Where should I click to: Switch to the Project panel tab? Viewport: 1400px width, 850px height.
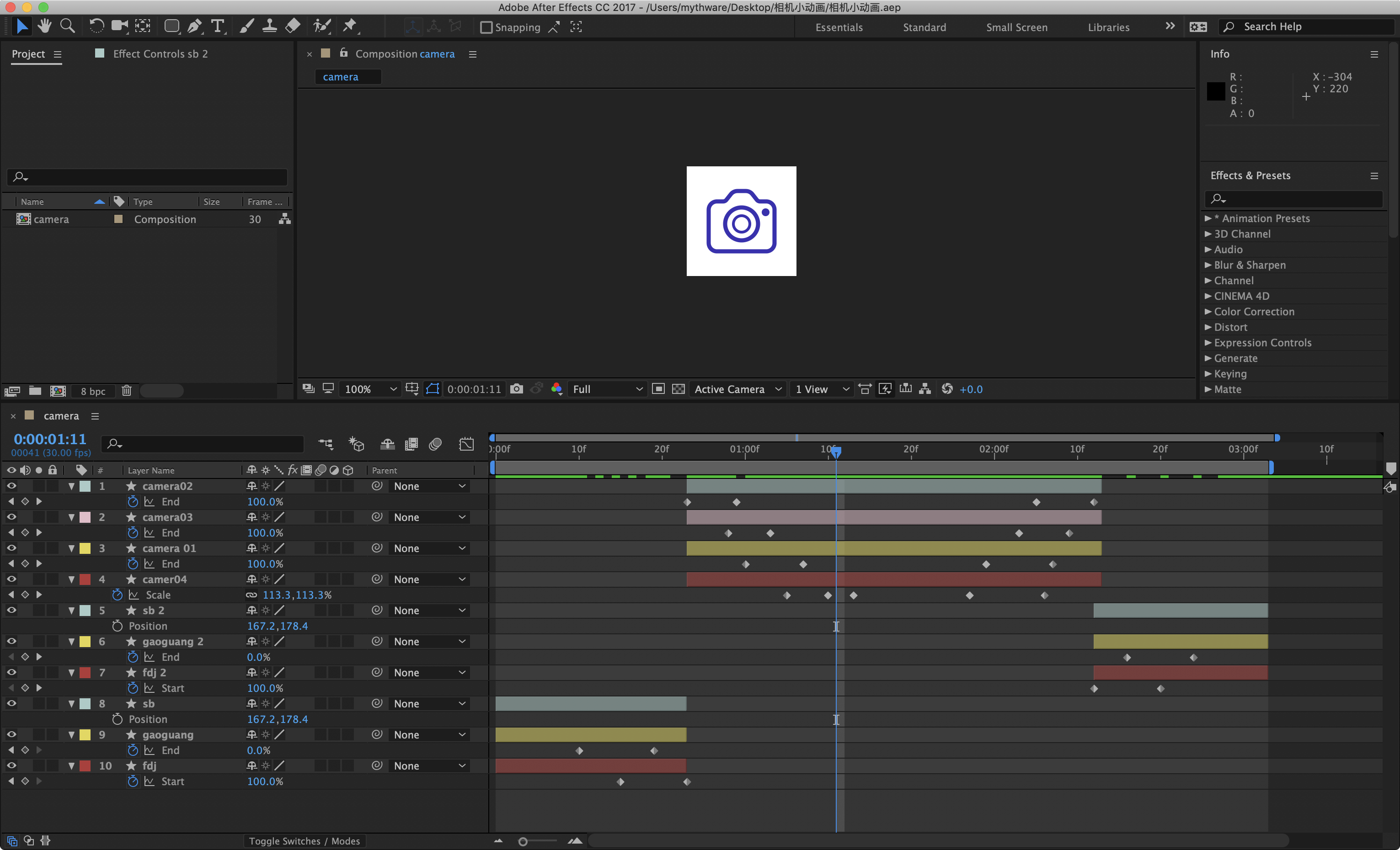(28, 53)
